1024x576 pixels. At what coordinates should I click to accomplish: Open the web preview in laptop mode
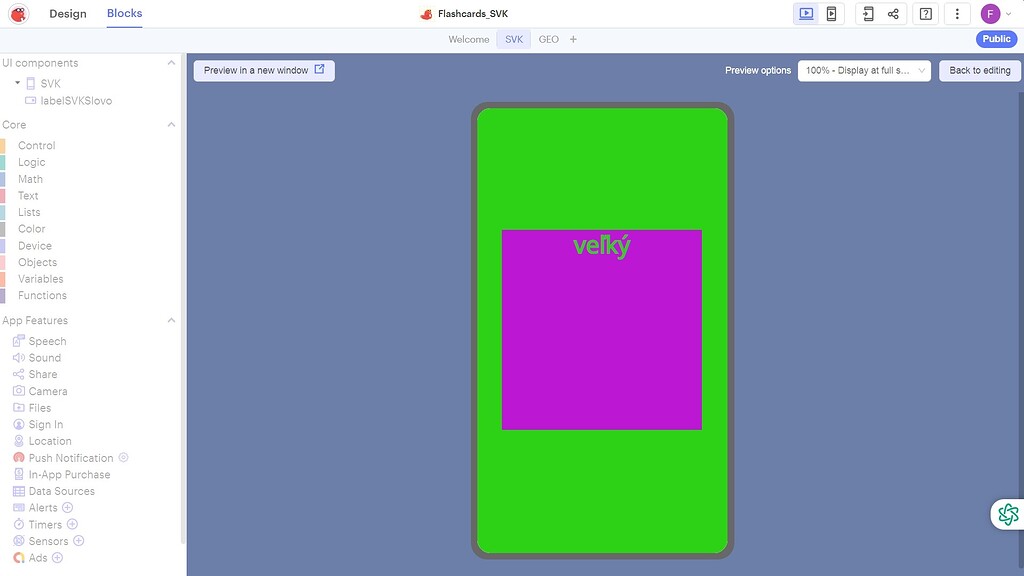click(x=806, y=13)
